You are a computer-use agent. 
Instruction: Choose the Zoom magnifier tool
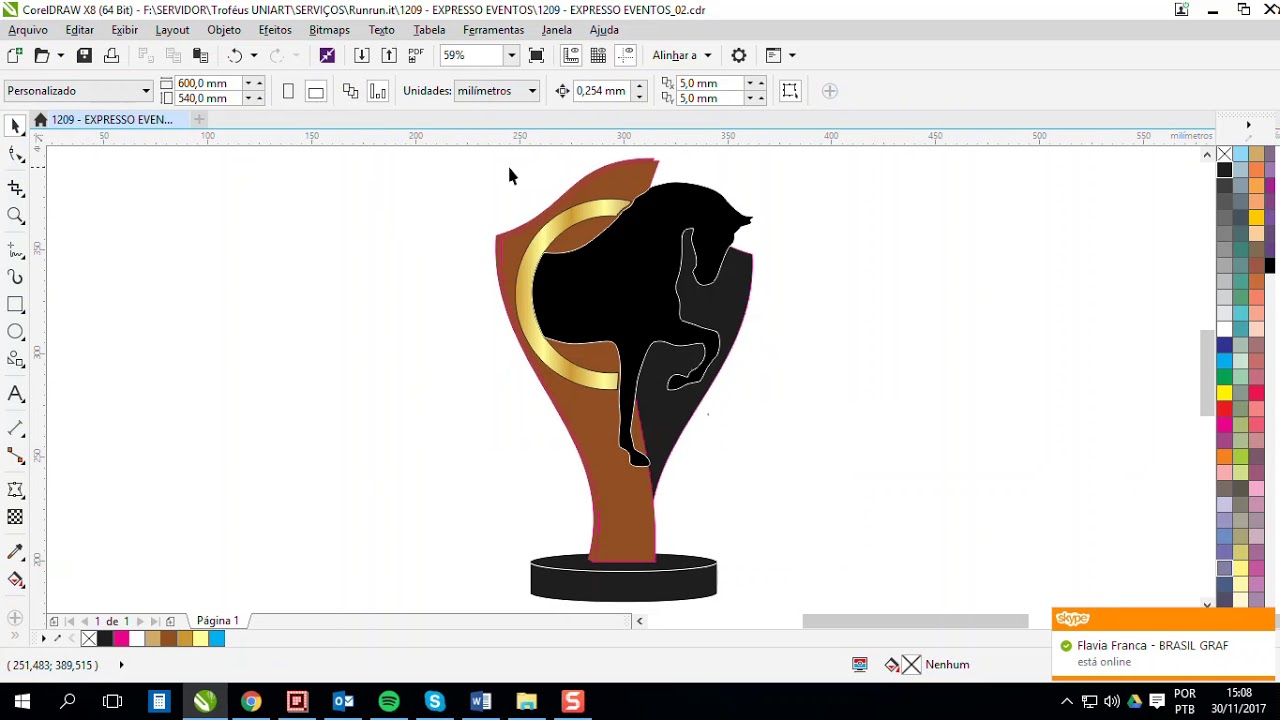[15, 216]
